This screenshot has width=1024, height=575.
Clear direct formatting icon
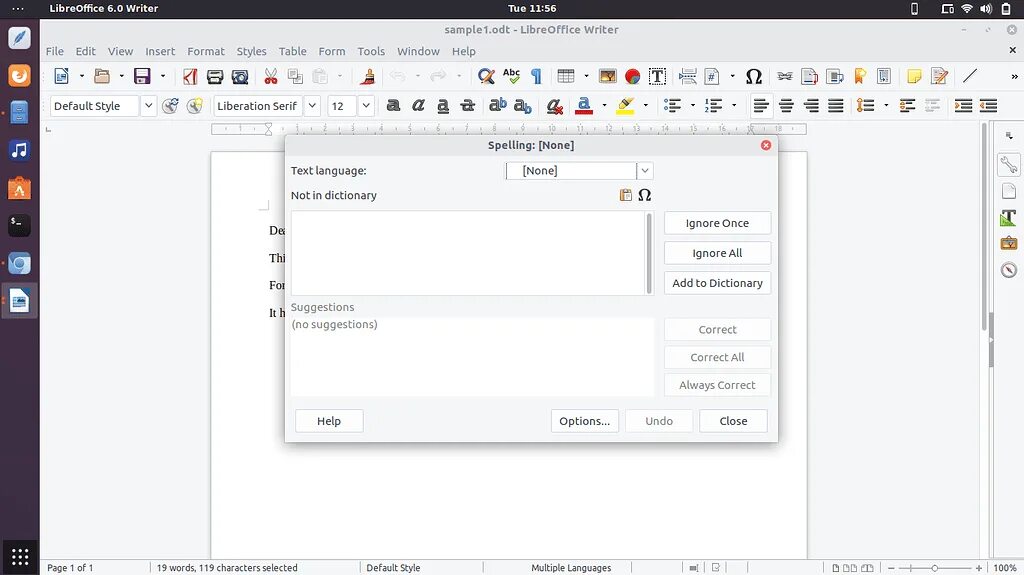coord(554,106)
